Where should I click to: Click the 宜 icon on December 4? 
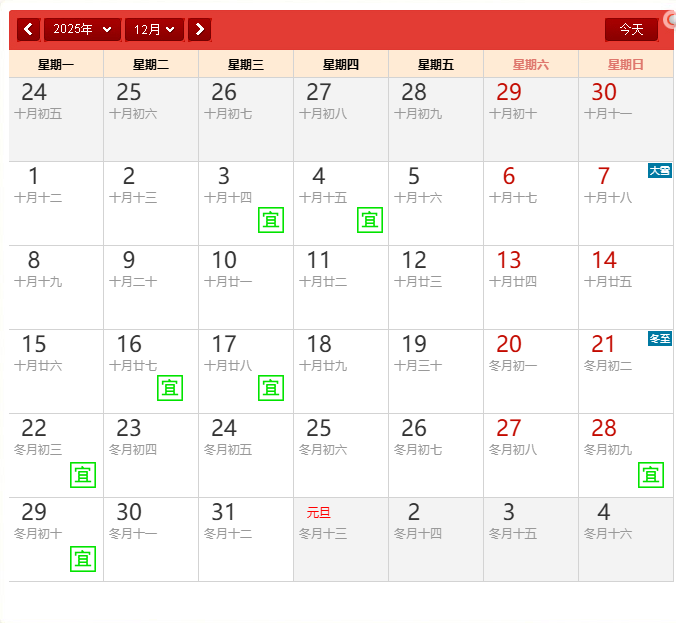pos(370,220)
